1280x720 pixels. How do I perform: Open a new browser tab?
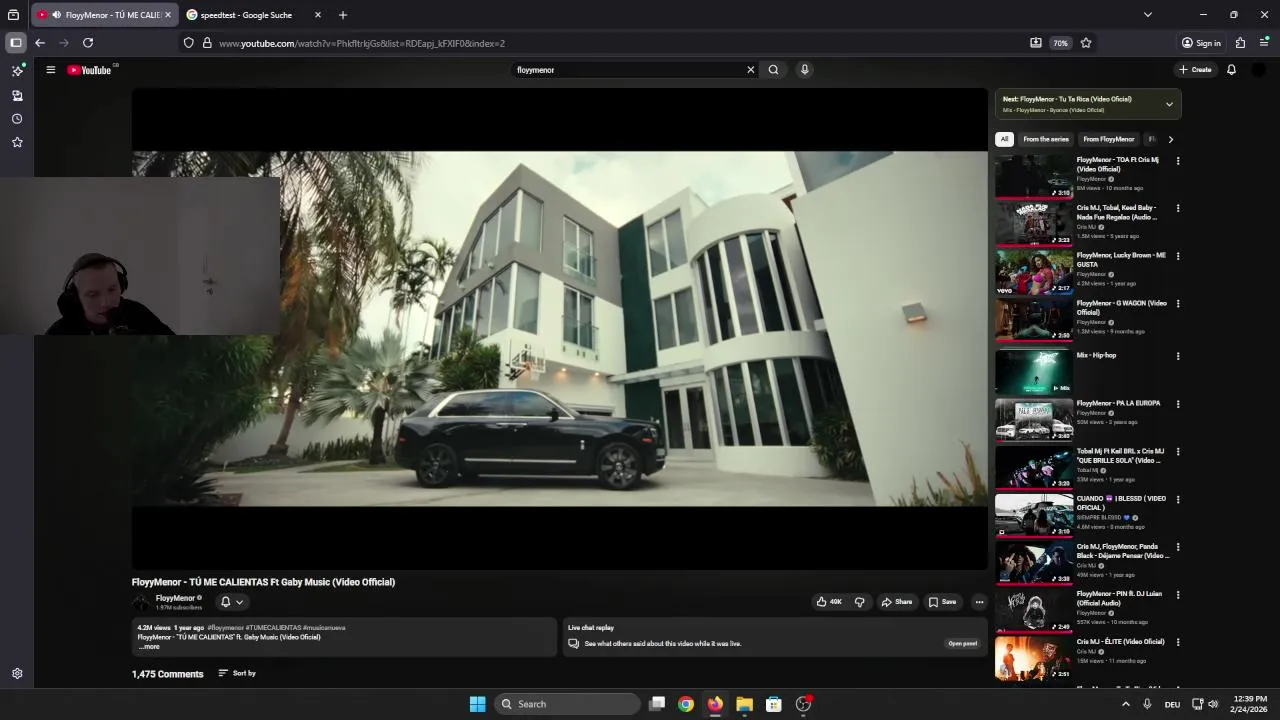[343, 15]
